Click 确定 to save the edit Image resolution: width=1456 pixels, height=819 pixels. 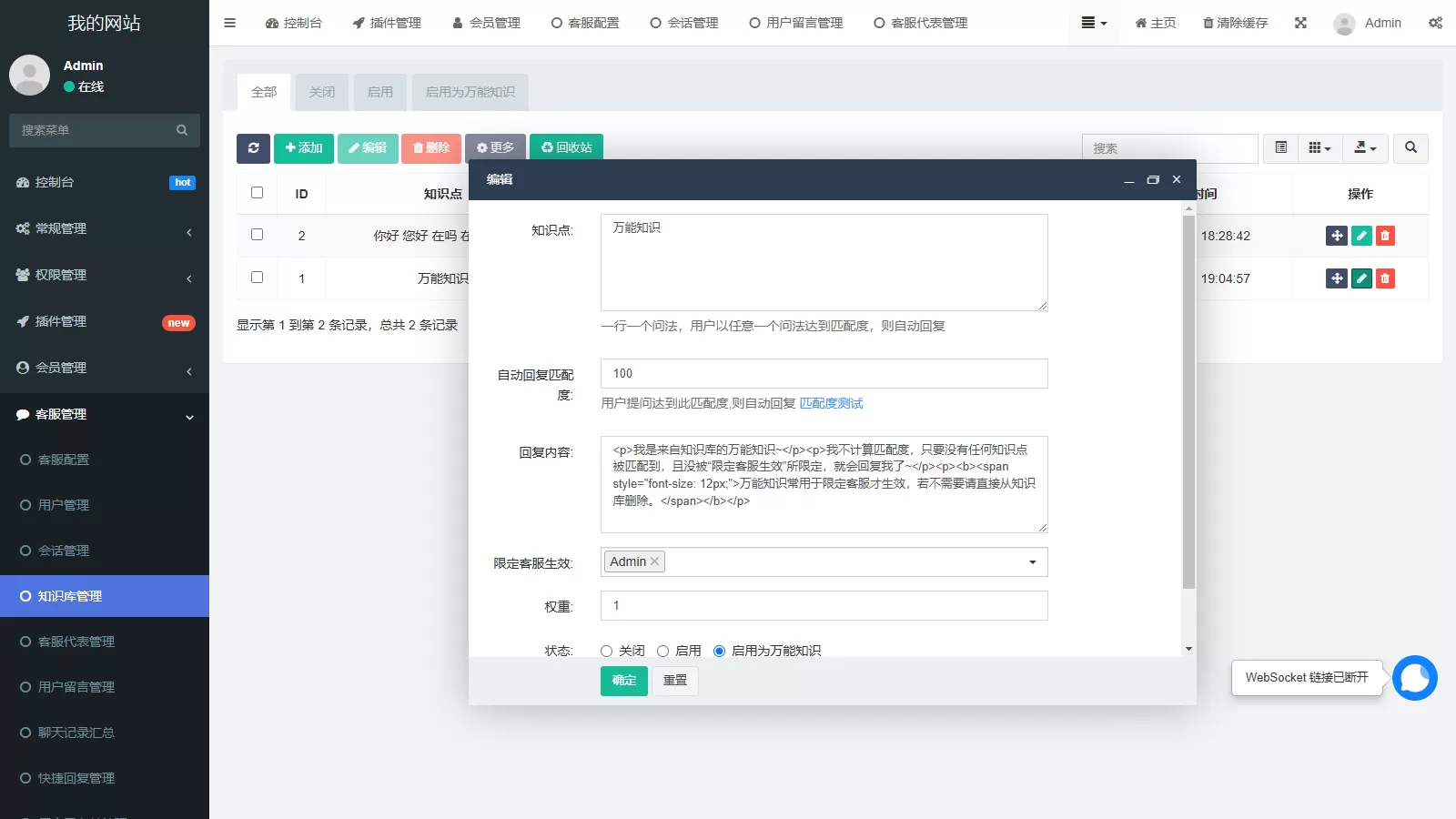[623, 681]
